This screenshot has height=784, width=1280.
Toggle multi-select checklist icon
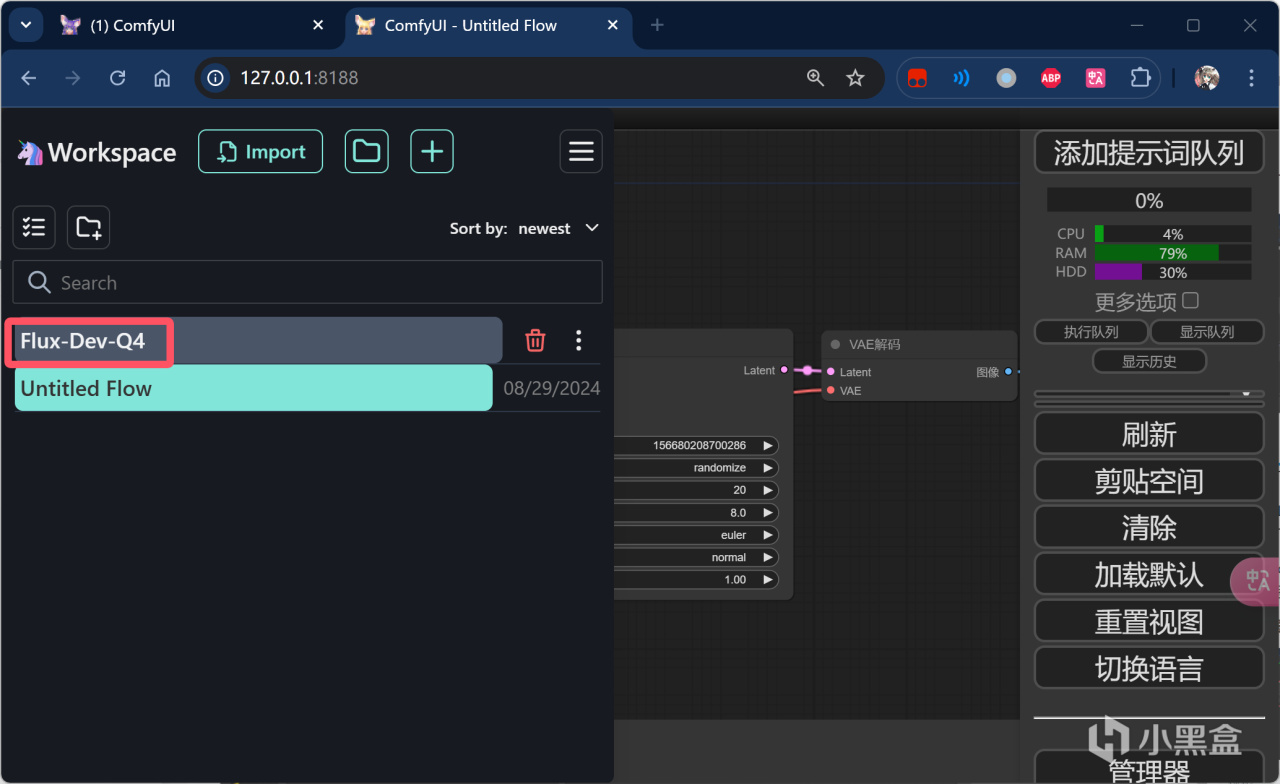pos(34,228)
